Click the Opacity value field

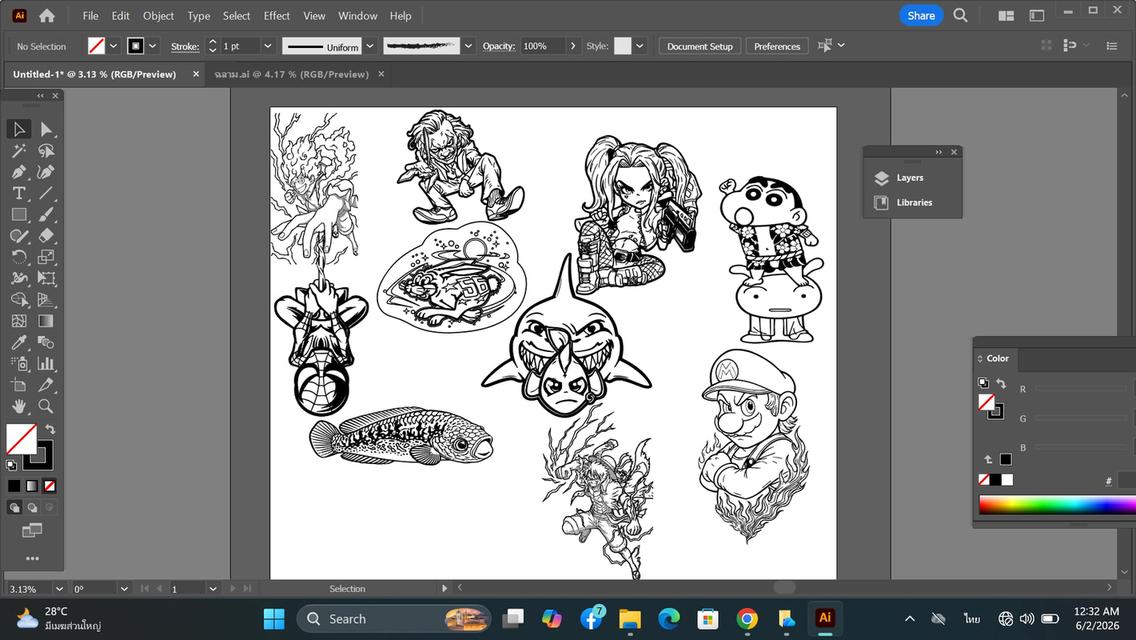click(542, 46)
